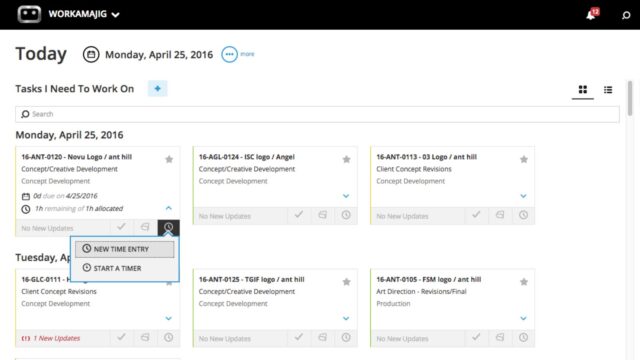Star the 16-ANT-0105 FSM logo card
640x360 pixels.
pyautogui.click(x=524, y=282)
